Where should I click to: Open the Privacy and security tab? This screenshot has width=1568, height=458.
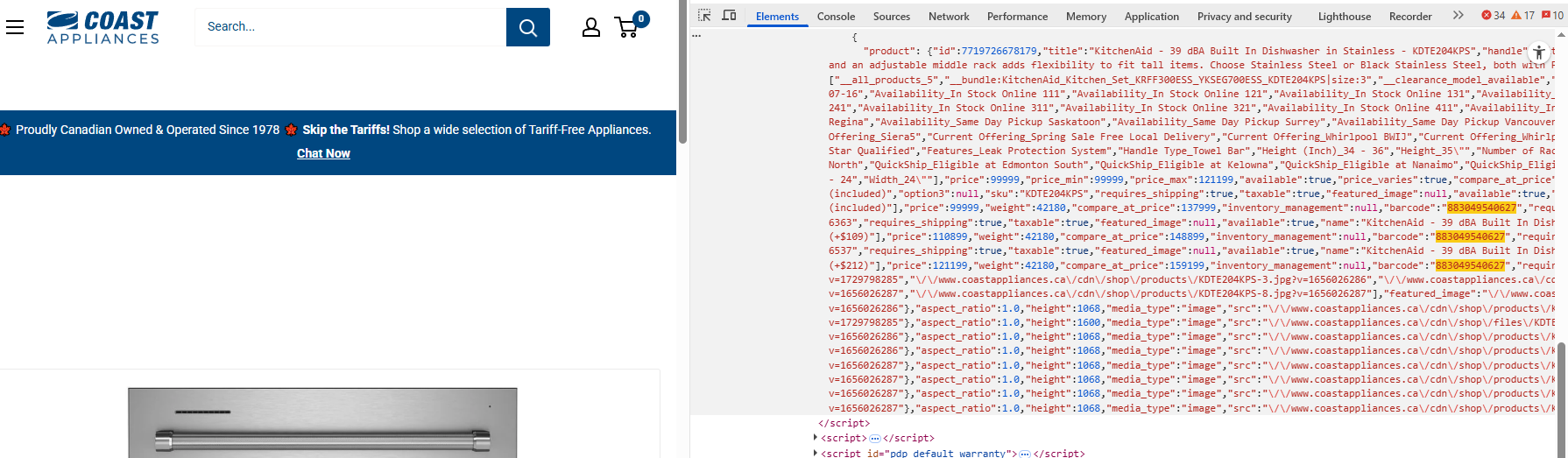pos(1244,16)
